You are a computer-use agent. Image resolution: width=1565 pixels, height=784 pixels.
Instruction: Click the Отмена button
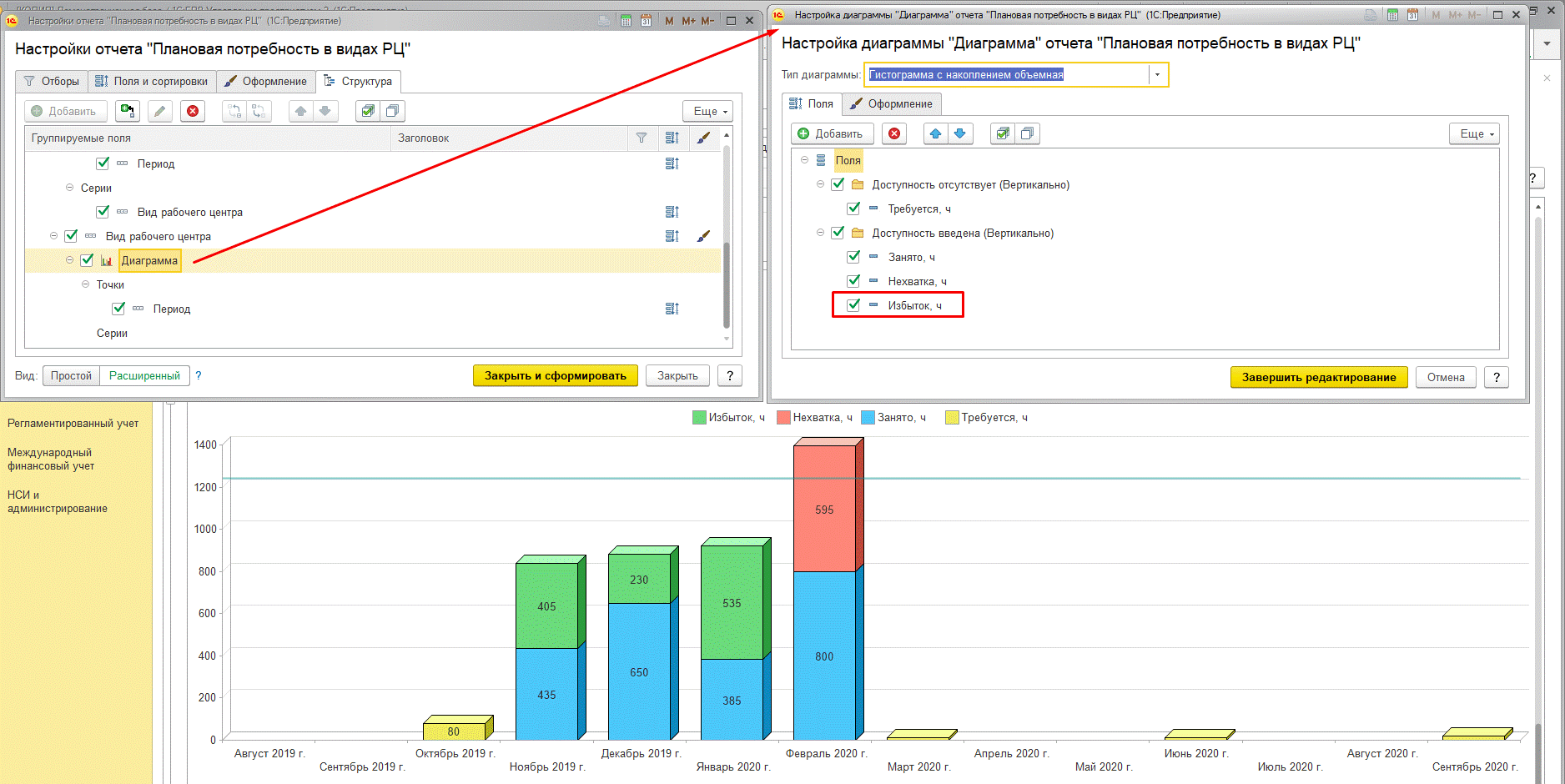point(1446,377)
